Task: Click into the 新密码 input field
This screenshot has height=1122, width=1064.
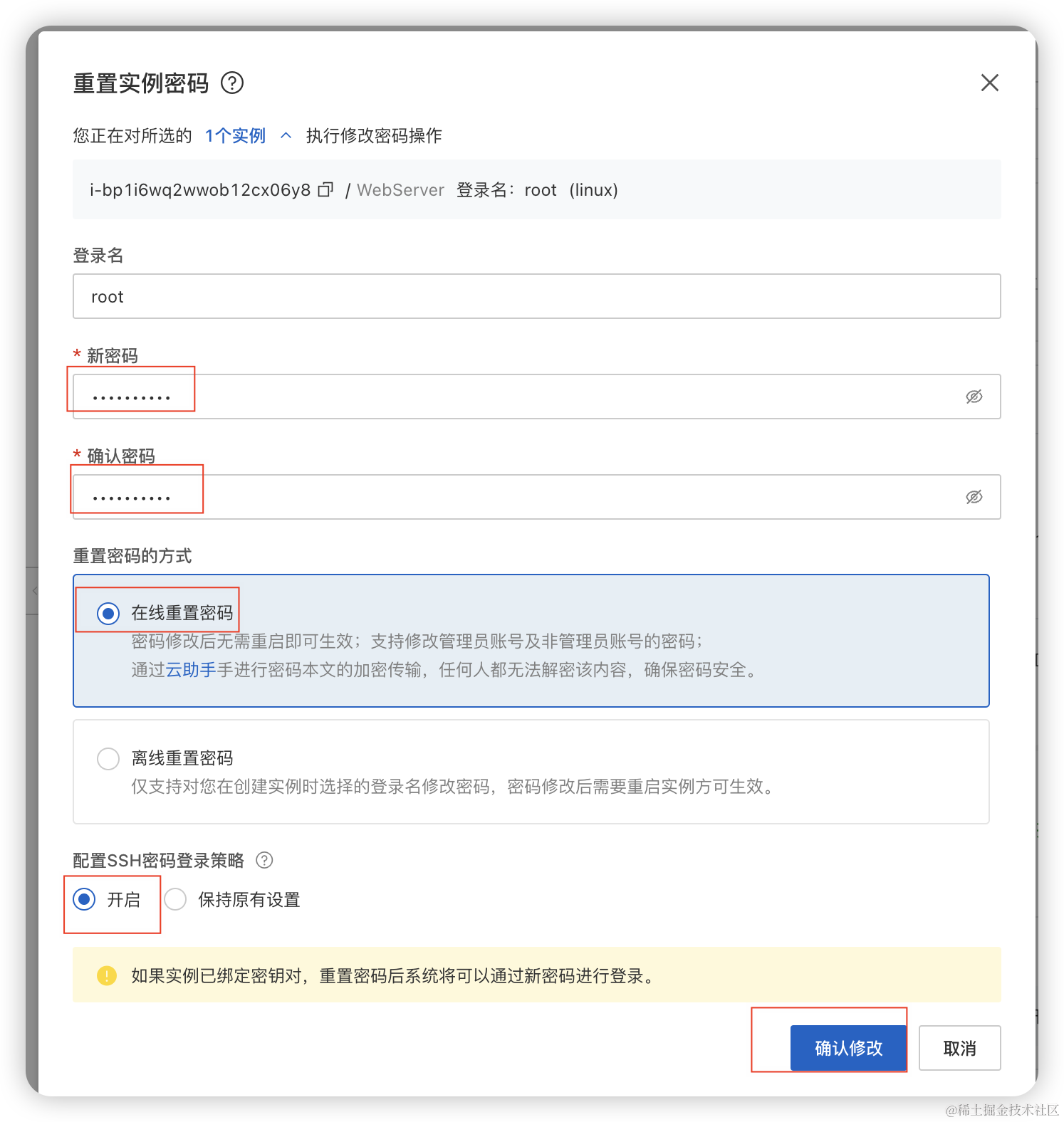Action: [520, 397]
